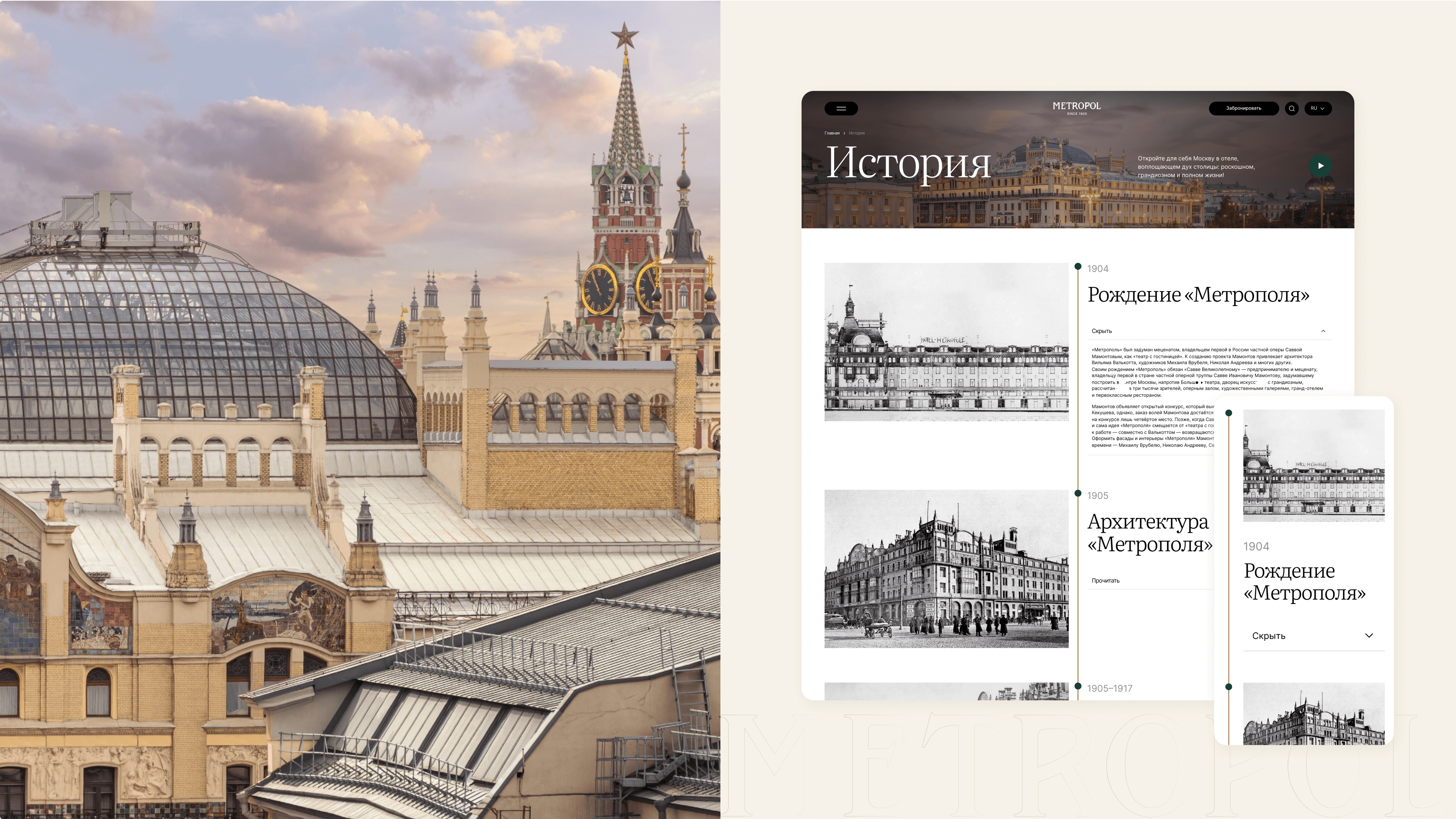Tap the top timeline dot in mobile preview
The image size is (1456, 819).
click(x=1228, y=413)
